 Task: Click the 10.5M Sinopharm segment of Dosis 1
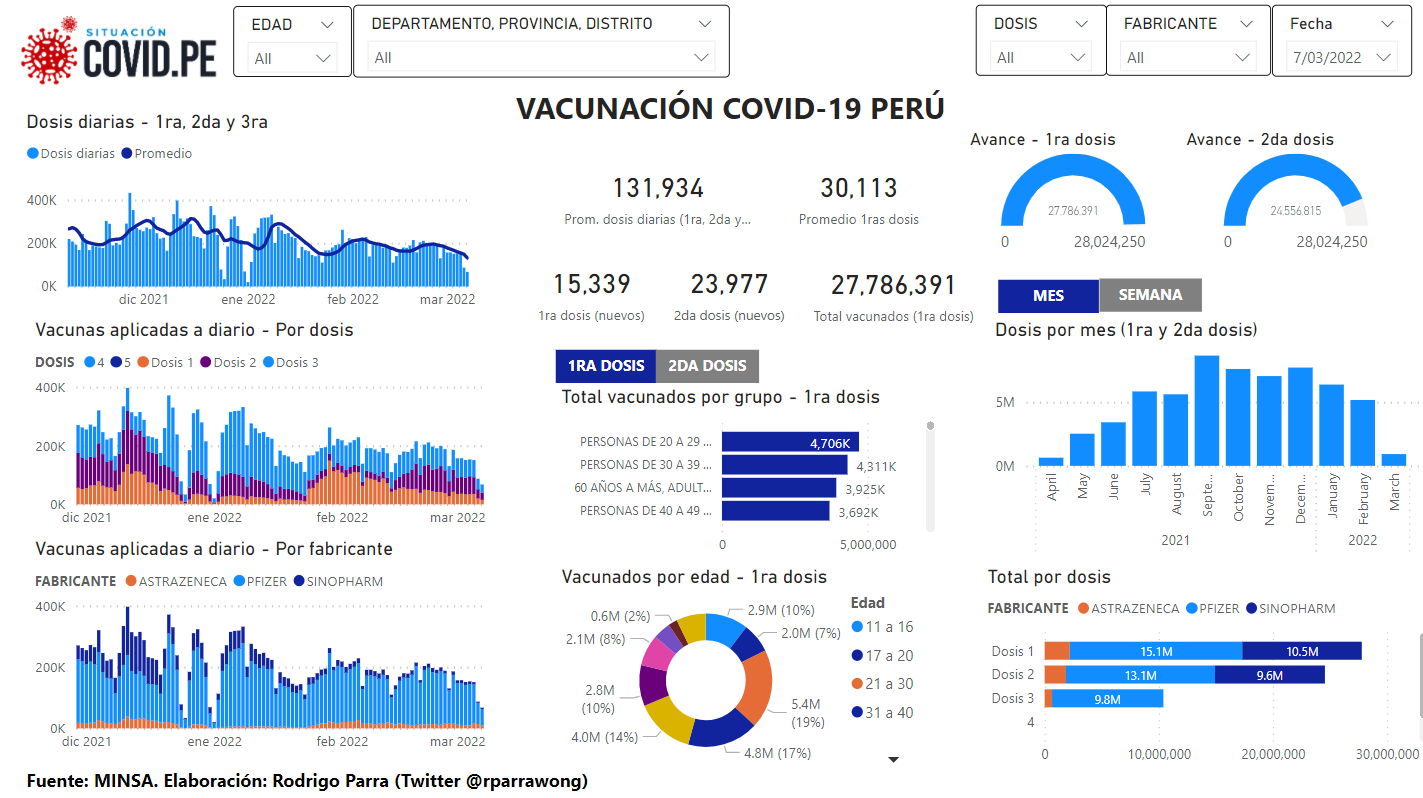click(1302, 651)
